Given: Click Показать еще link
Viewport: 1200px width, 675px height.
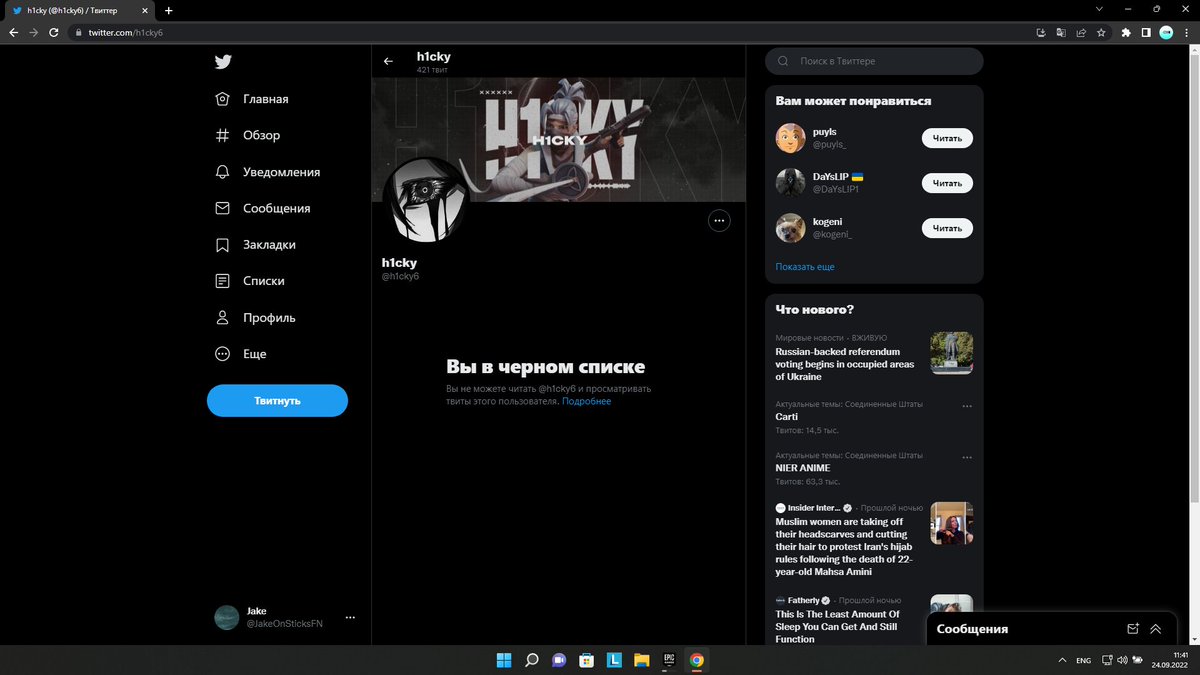Looking at the screenshot, I should 805,267.
